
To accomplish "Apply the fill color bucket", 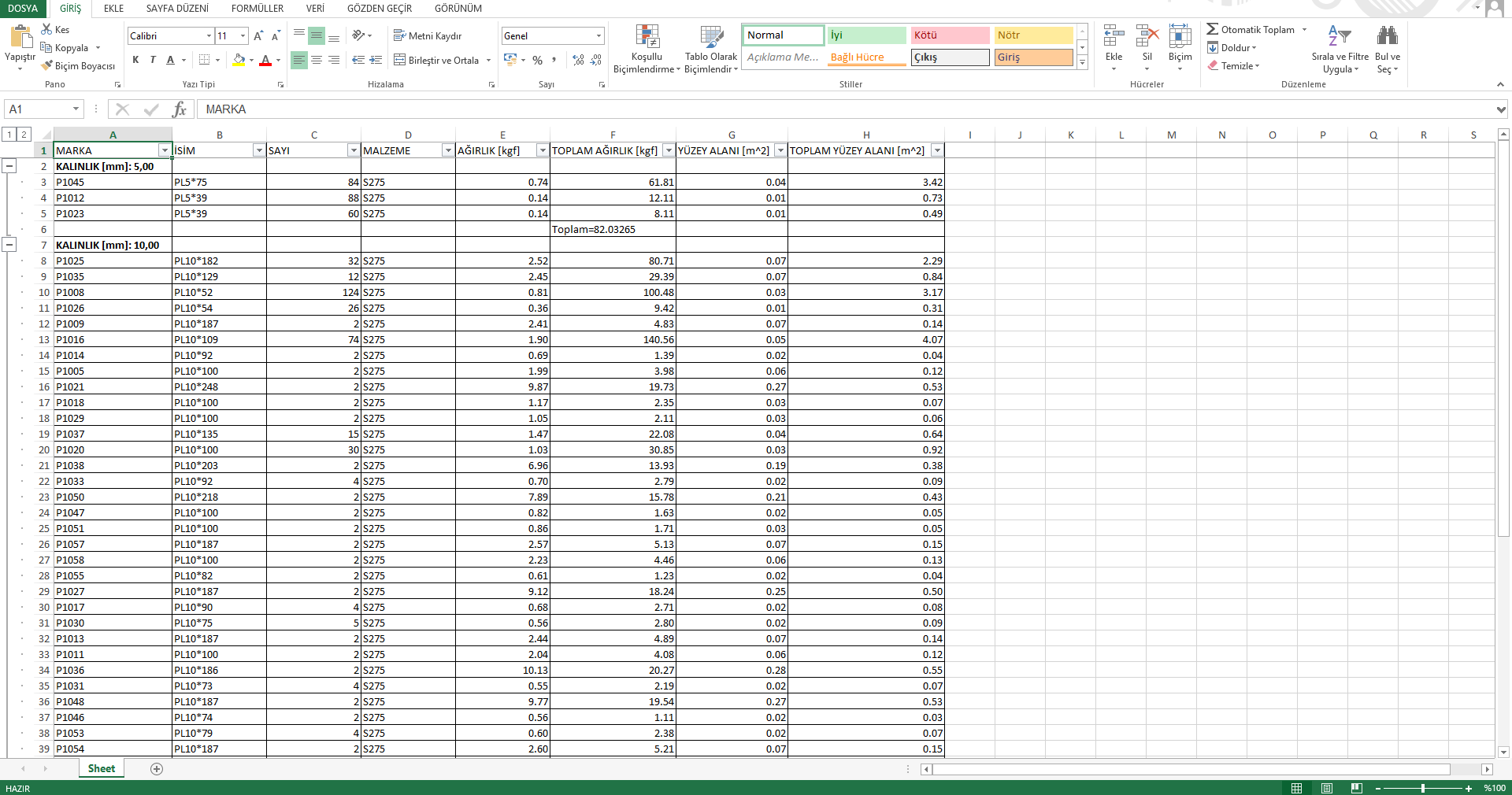I will pos(239,60).
